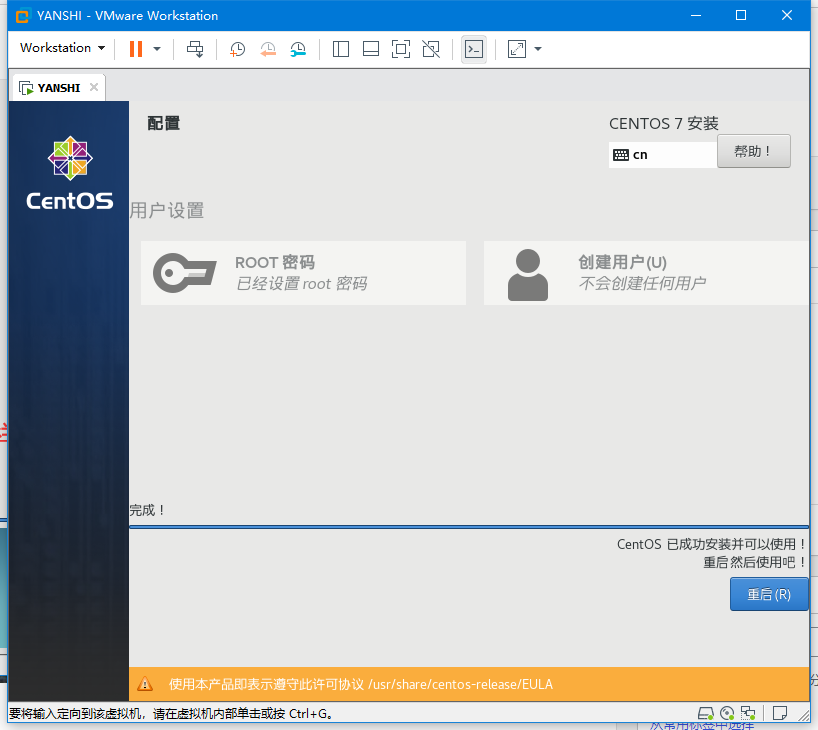Screen dimensions: 818x730
Task: Click the Pause virtual machine icon
Action: pos(135,49)
